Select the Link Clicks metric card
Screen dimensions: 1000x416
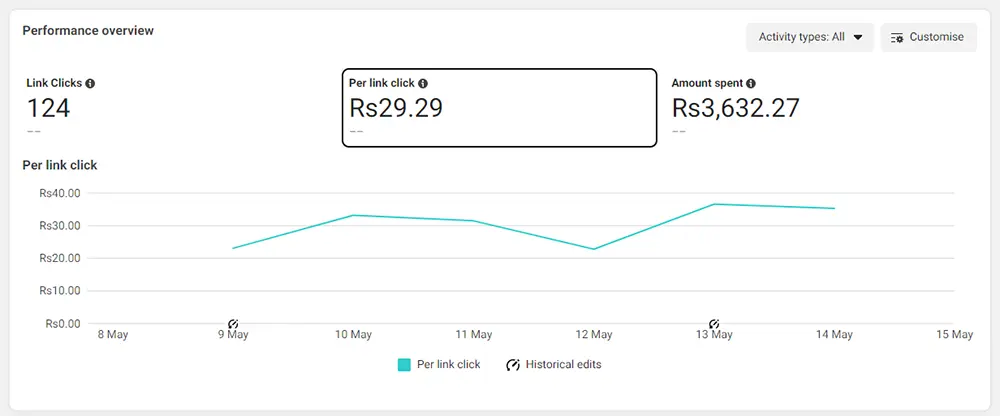pyautogui.click(x=179, y=108)
